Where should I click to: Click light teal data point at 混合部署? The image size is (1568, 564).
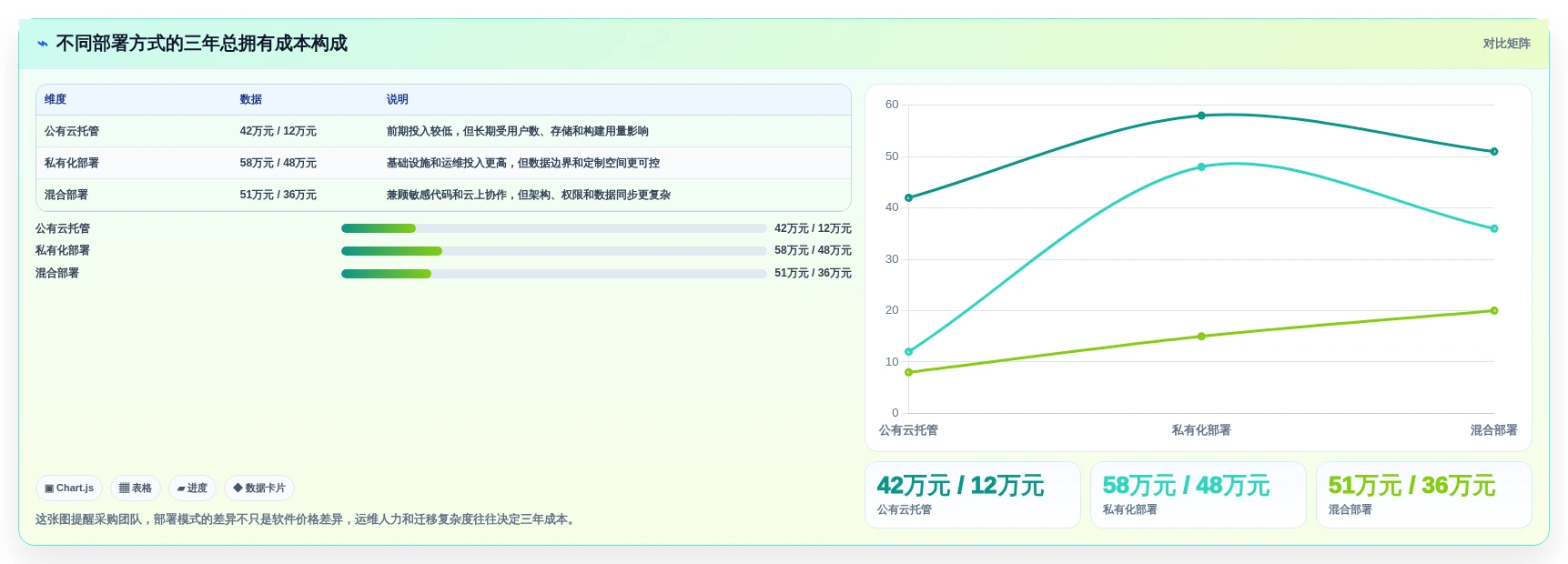[1494, 229]
